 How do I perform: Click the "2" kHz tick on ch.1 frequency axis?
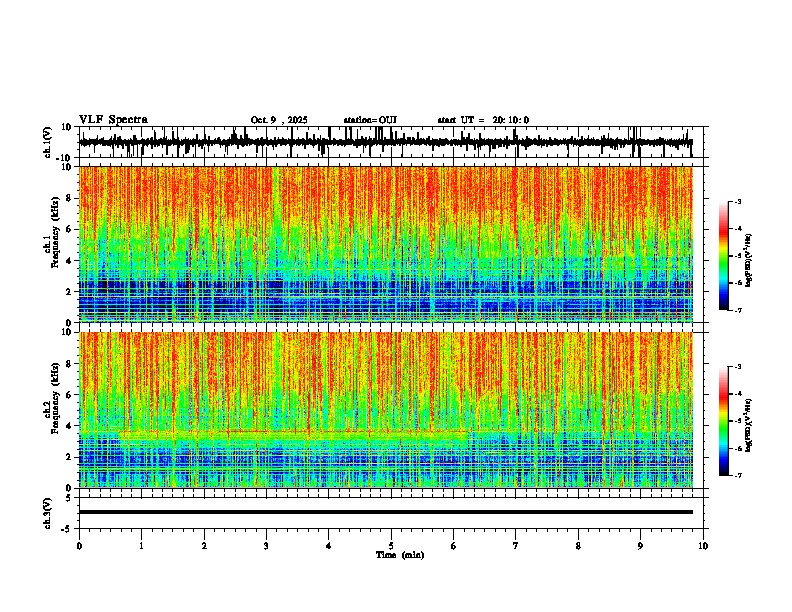click(70, 292)
